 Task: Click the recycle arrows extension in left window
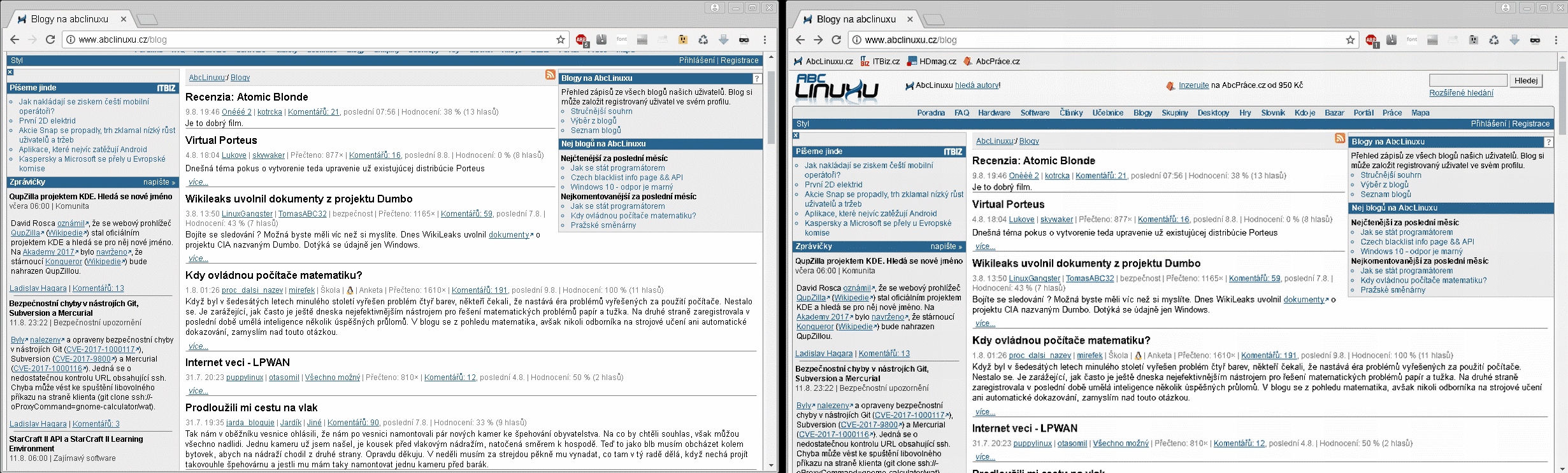pyautogui.click(x=703, y=39)
